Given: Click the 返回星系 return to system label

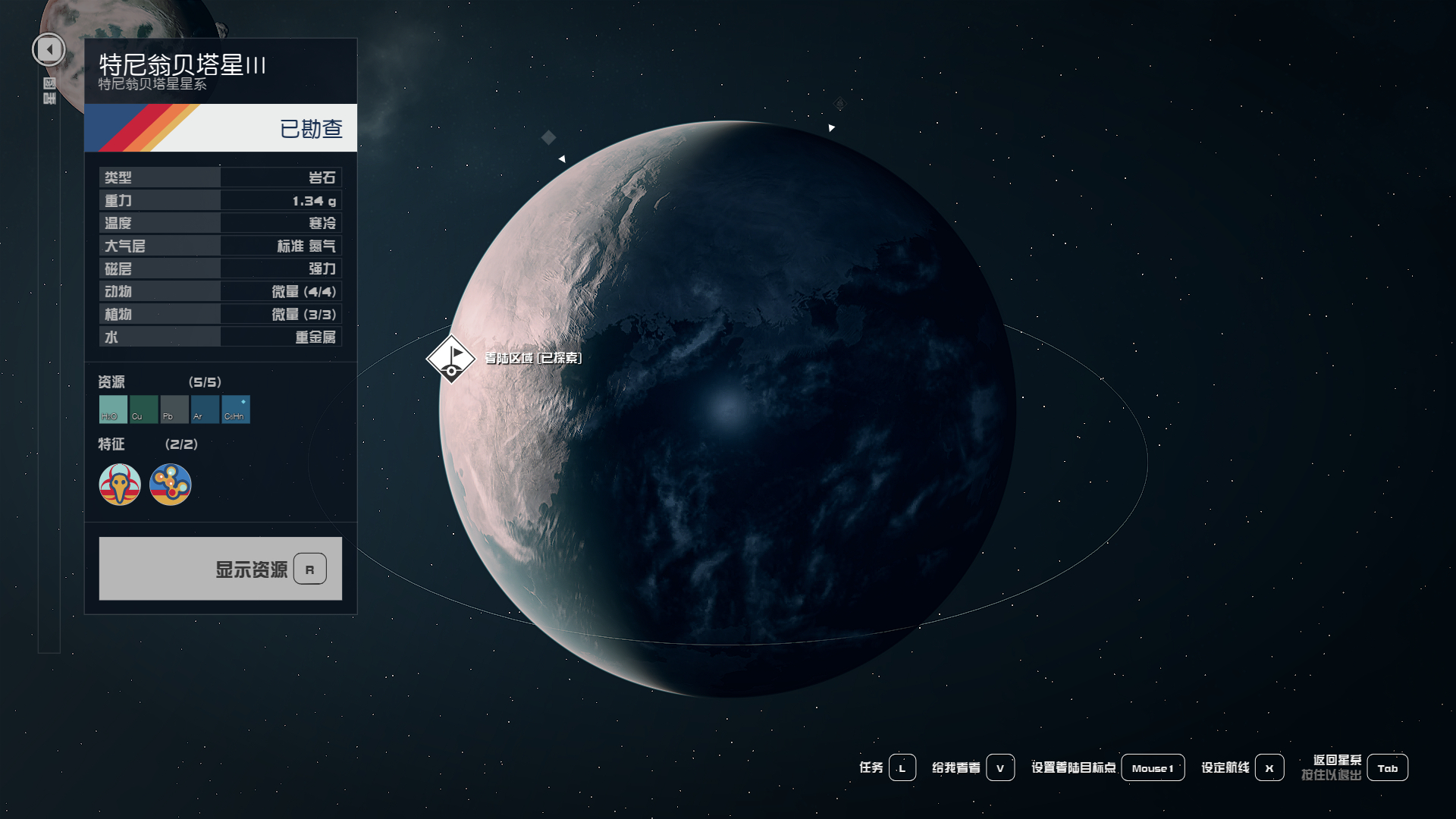Looking at the screenshot, I should tap(1338, 760).
